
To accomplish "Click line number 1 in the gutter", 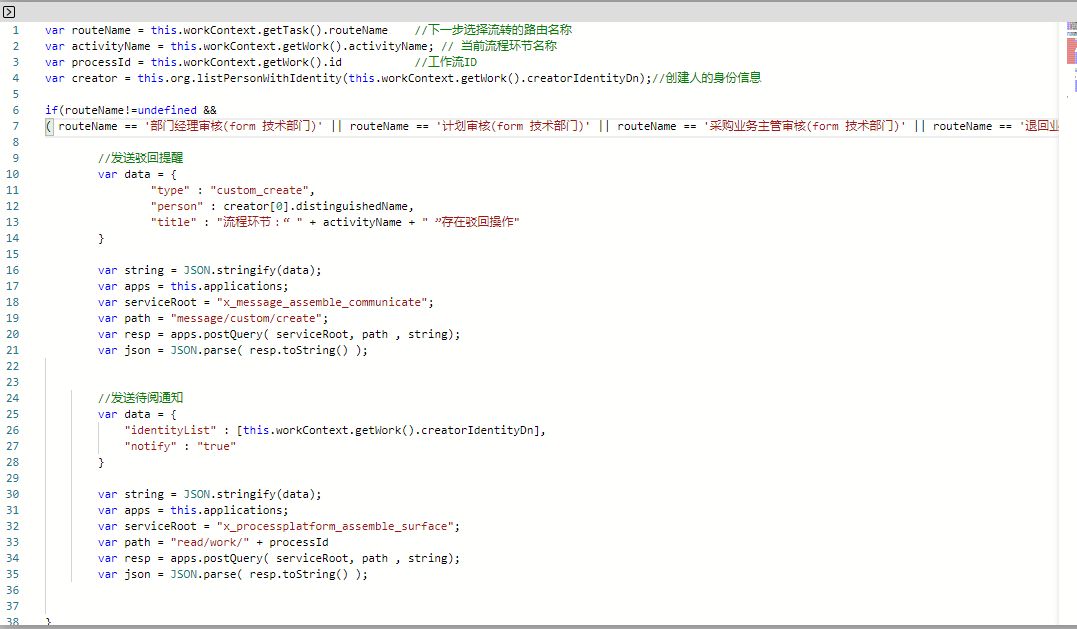I will [x=15, y=30].
